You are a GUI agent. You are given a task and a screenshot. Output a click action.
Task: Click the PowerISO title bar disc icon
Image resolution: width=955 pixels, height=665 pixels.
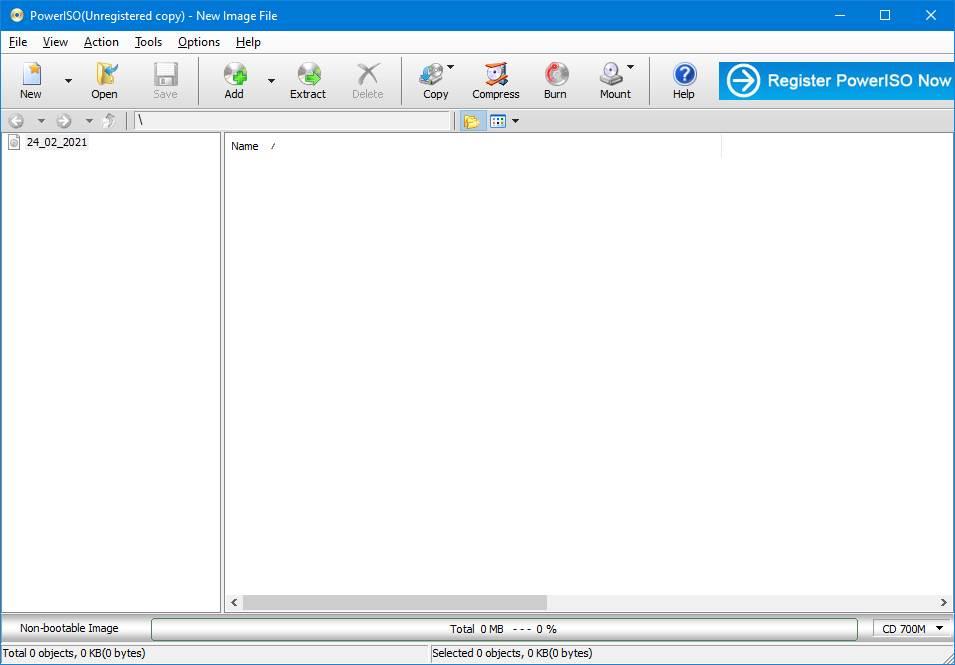[x=16, y=15]
